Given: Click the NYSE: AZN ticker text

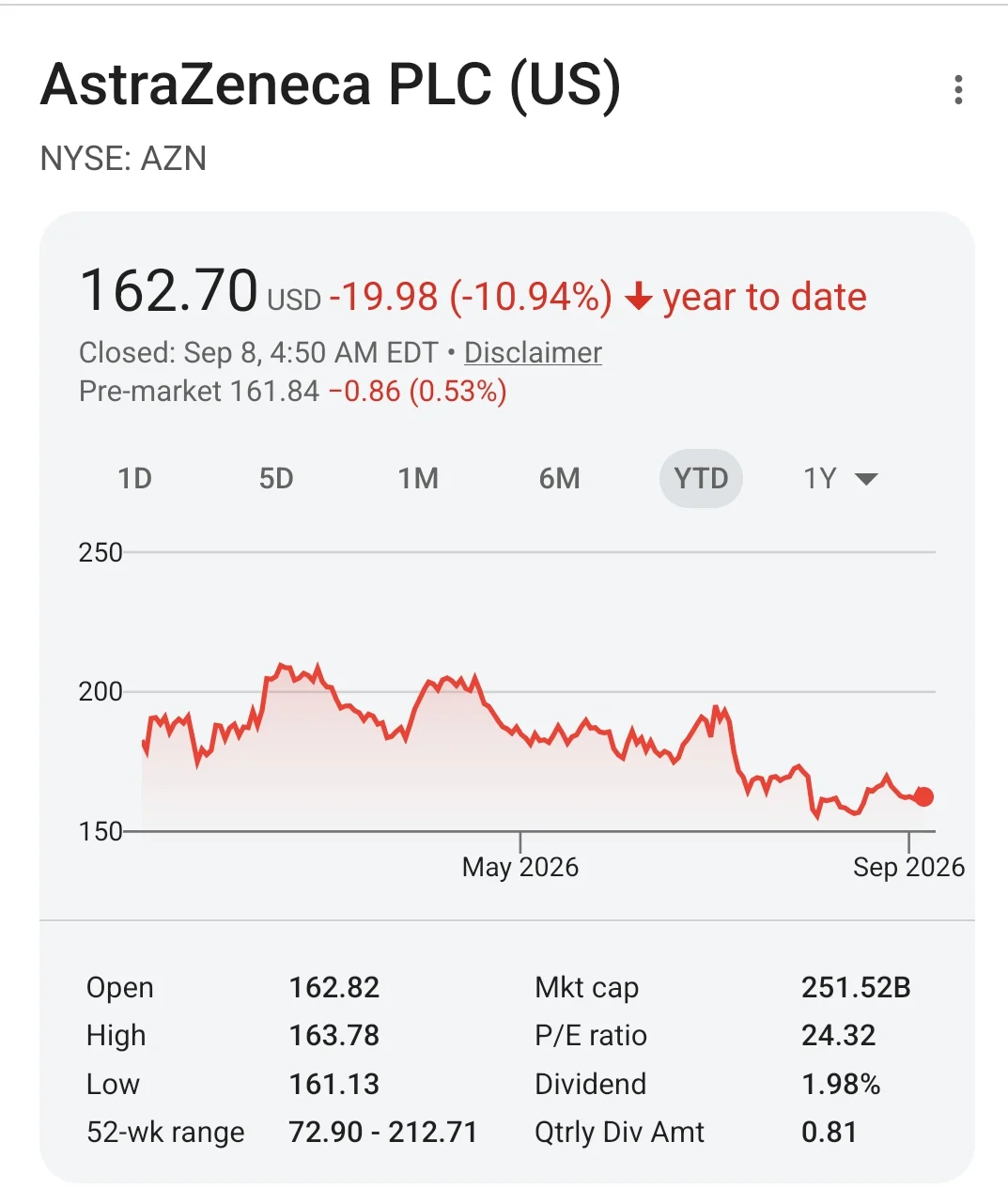Looking at the screenshot, I should (x=123, y=159).
